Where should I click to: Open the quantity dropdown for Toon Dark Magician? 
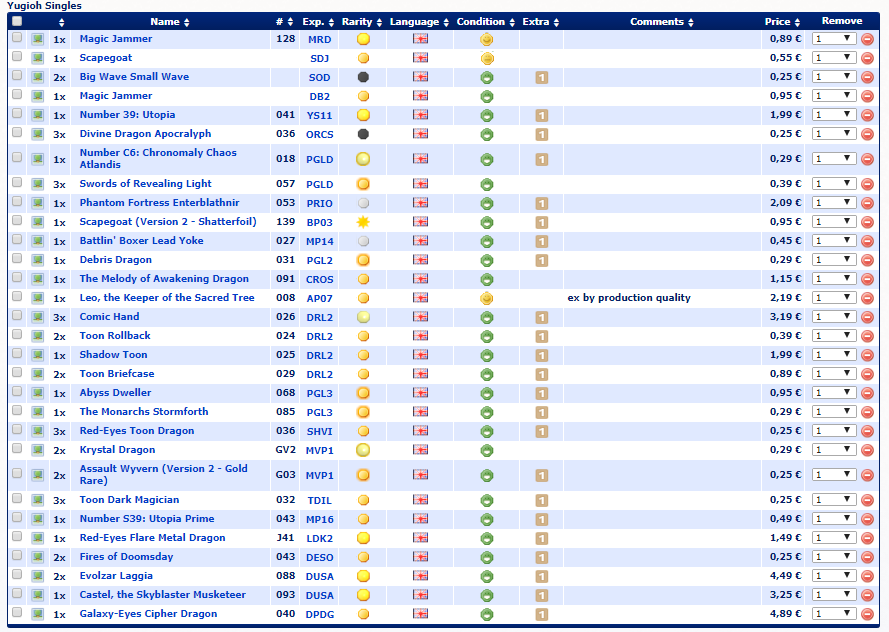tap(833, 500)
